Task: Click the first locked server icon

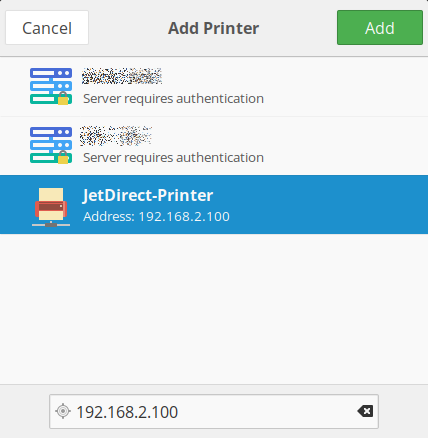Action: [51, 86]
